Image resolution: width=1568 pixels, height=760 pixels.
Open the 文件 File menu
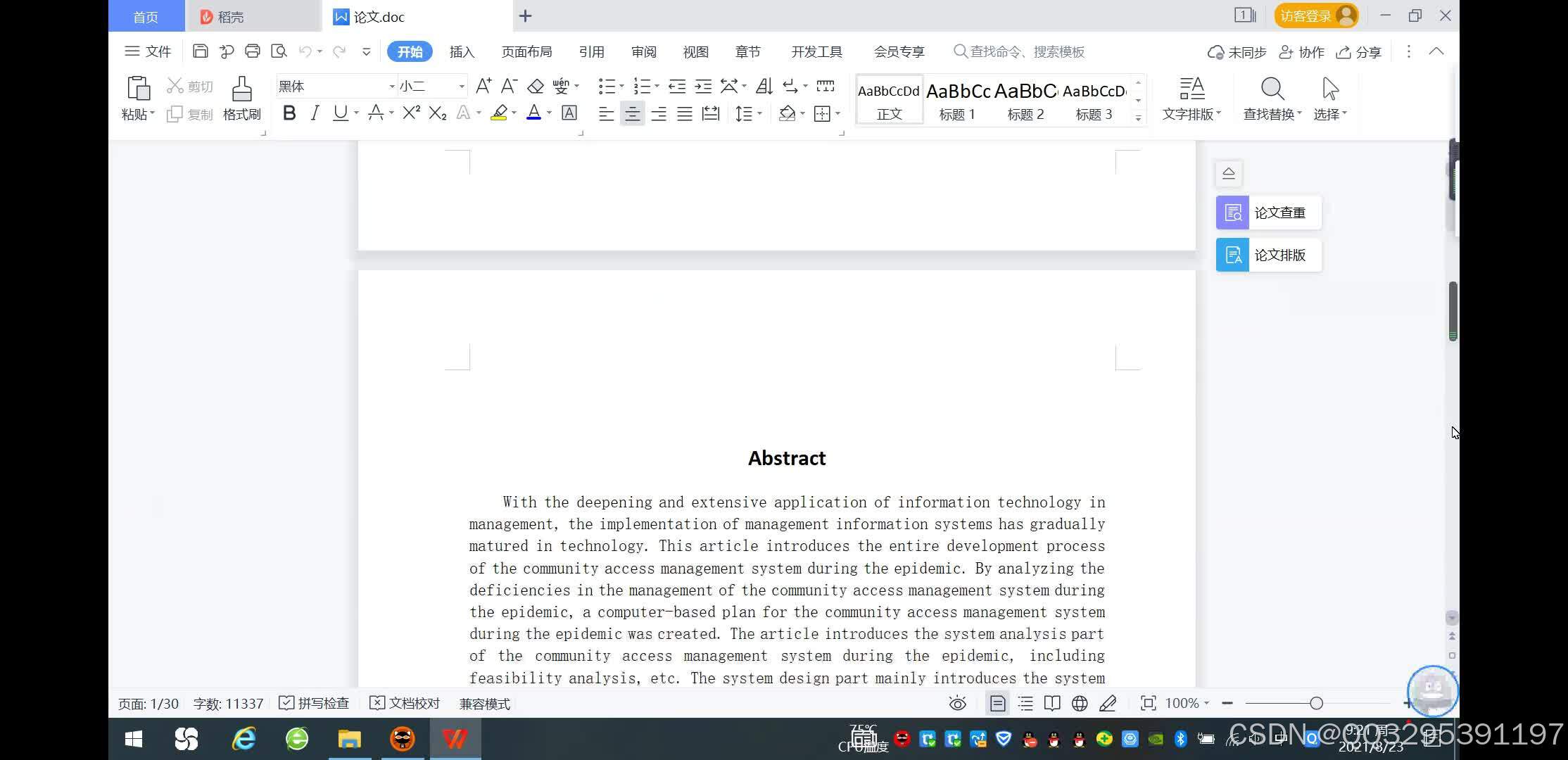coord(148,51)
